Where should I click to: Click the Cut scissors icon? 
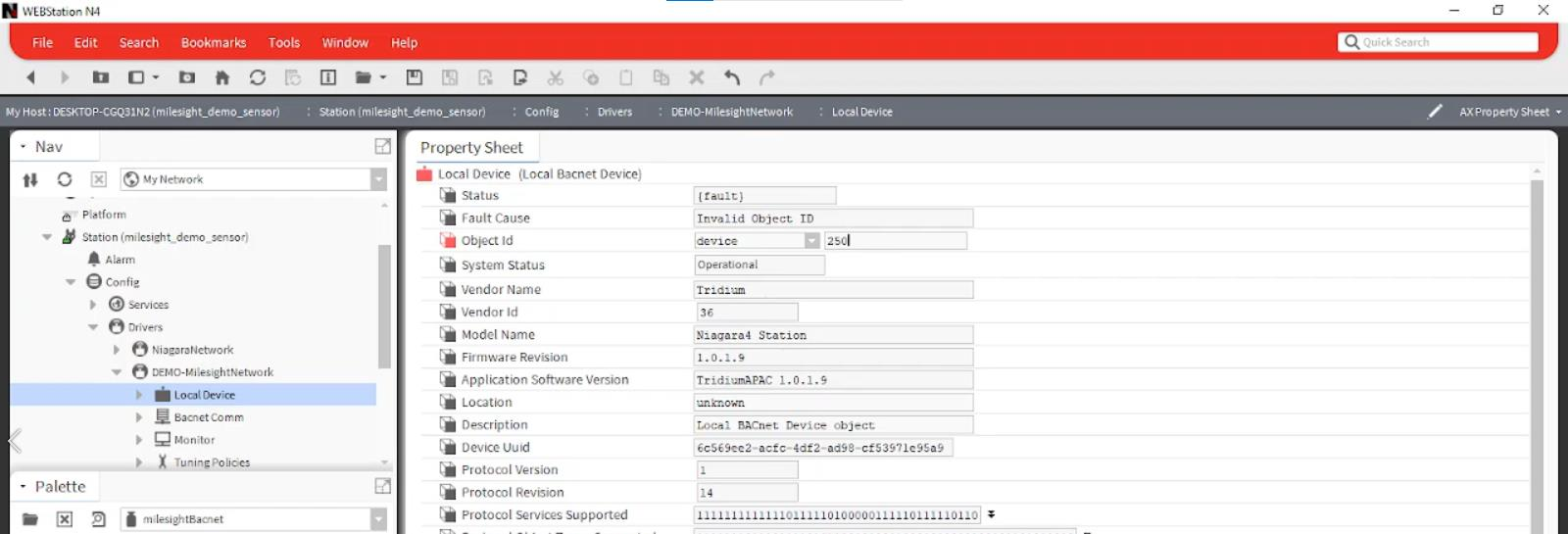coord(556,77)
